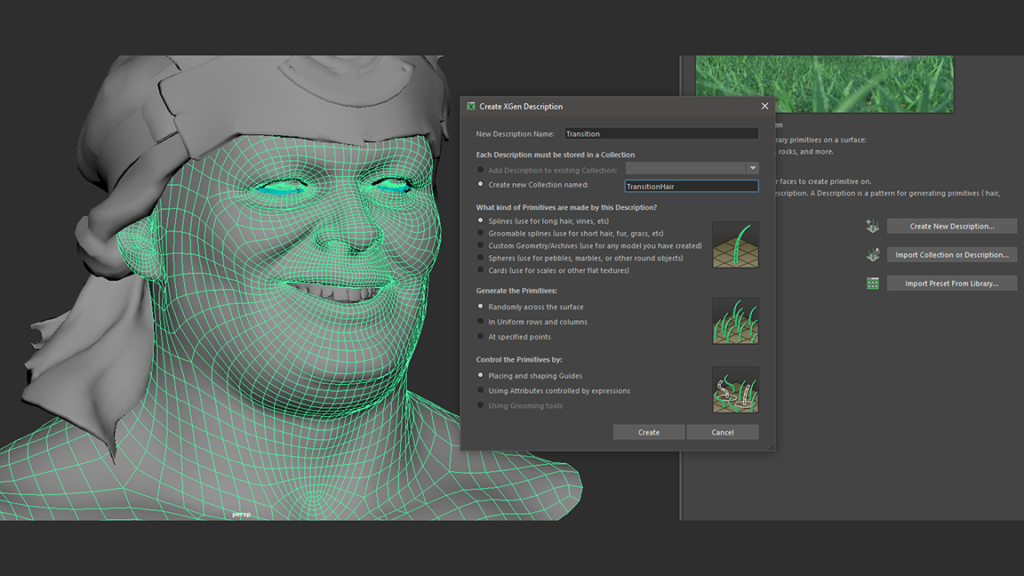This screenshot has width=1024, height=576.
Task: Click the TransitionHair collection name field
Action: click(x=690, y=185)
